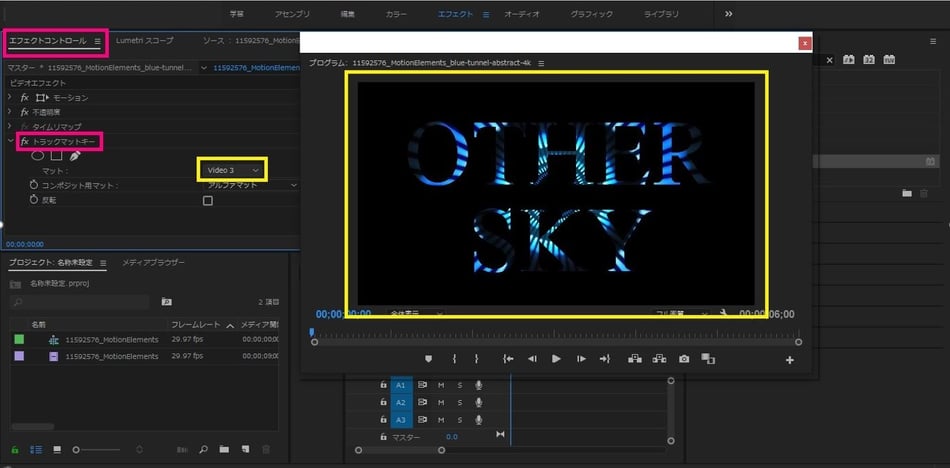
Task: Click the Project panel thumbnail zoom slider
Action: pos(78,450)
